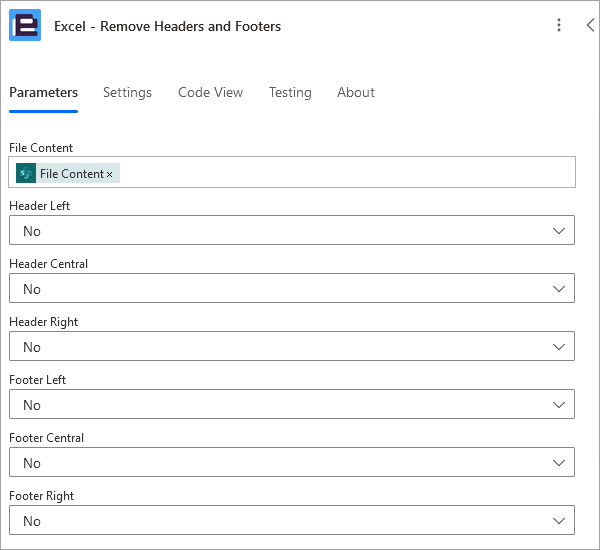This screenshot has width=600, height=550.
Task: Expand the Footer Central dropdown
Action: pyautogui.click(x=292, y=463)
